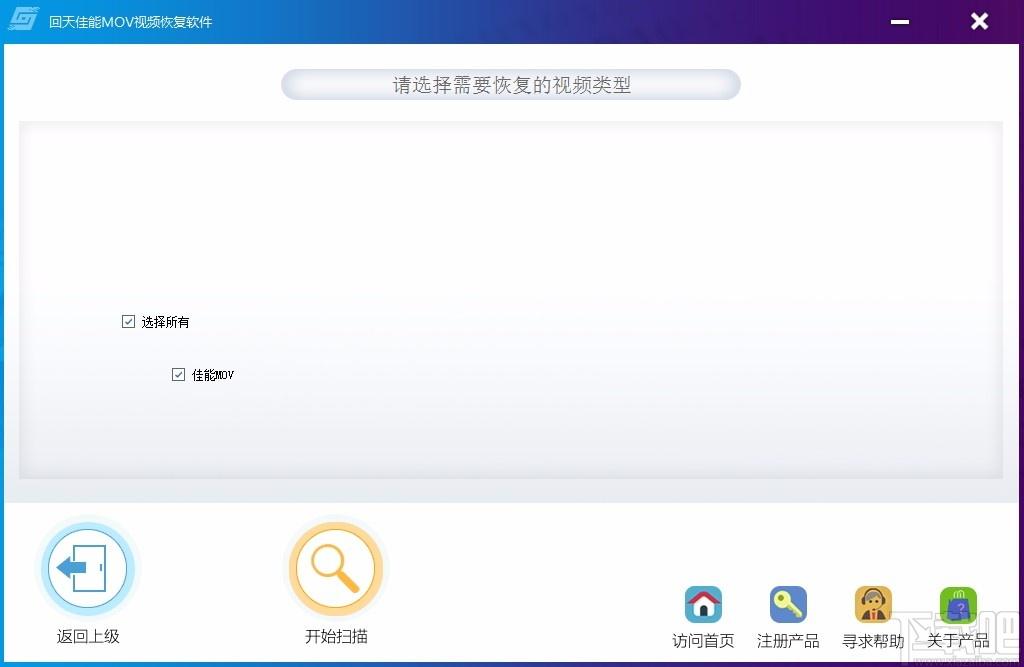Click the 回天佳能MOV视频恢复软件 title text
Image resolution: width=1024 pixels, height=667 pixels.
click(131, 22)
